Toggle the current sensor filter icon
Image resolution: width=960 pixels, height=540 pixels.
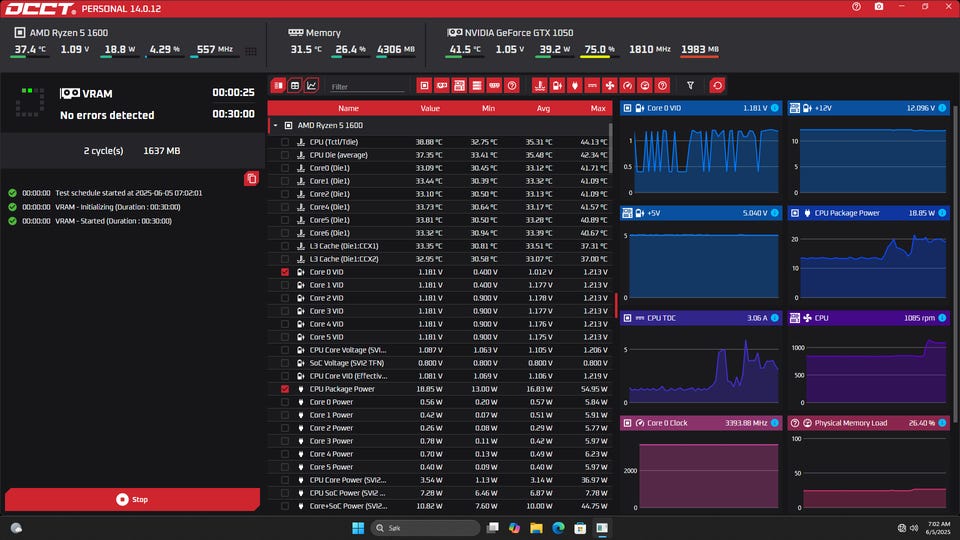tap(592, 86)
